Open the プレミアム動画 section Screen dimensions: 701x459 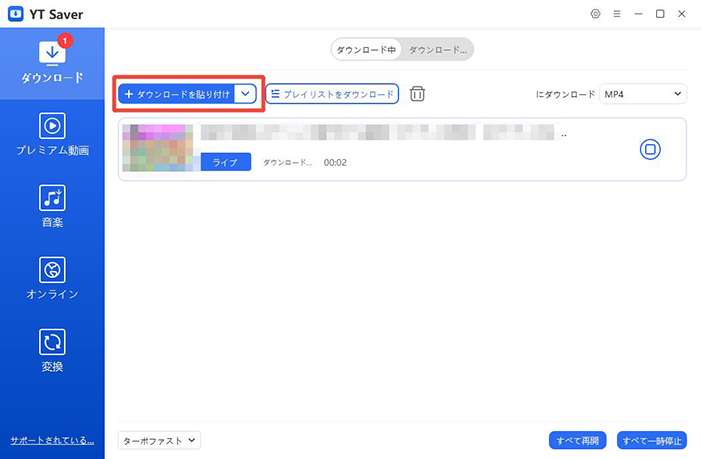click(x=52, y=135)
